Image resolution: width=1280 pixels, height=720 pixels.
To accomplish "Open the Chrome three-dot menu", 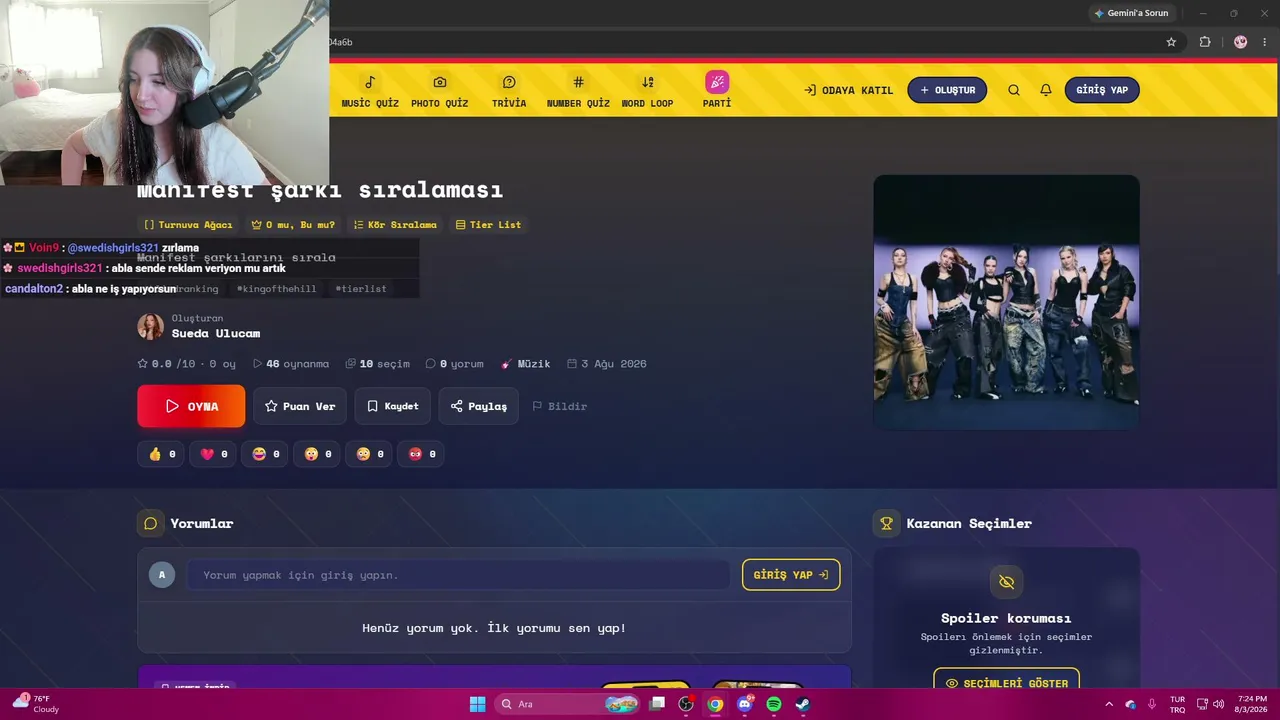I will [1264, 42].
